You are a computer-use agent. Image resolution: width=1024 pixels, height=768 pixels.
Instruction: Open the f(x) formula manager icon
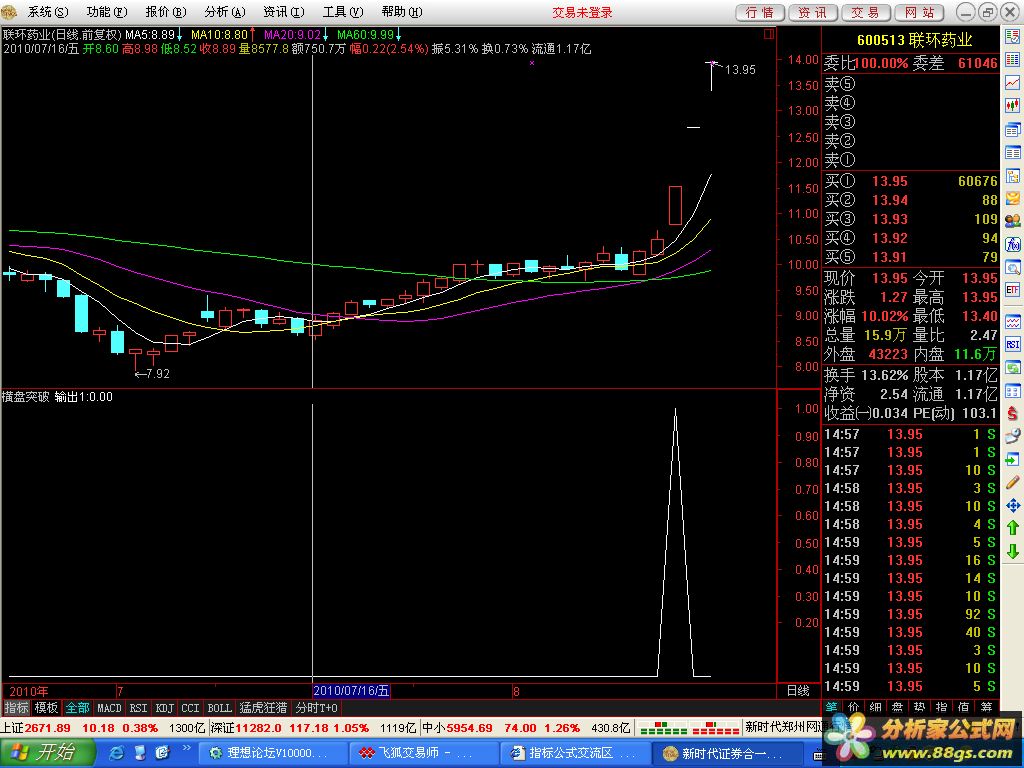1012,245
